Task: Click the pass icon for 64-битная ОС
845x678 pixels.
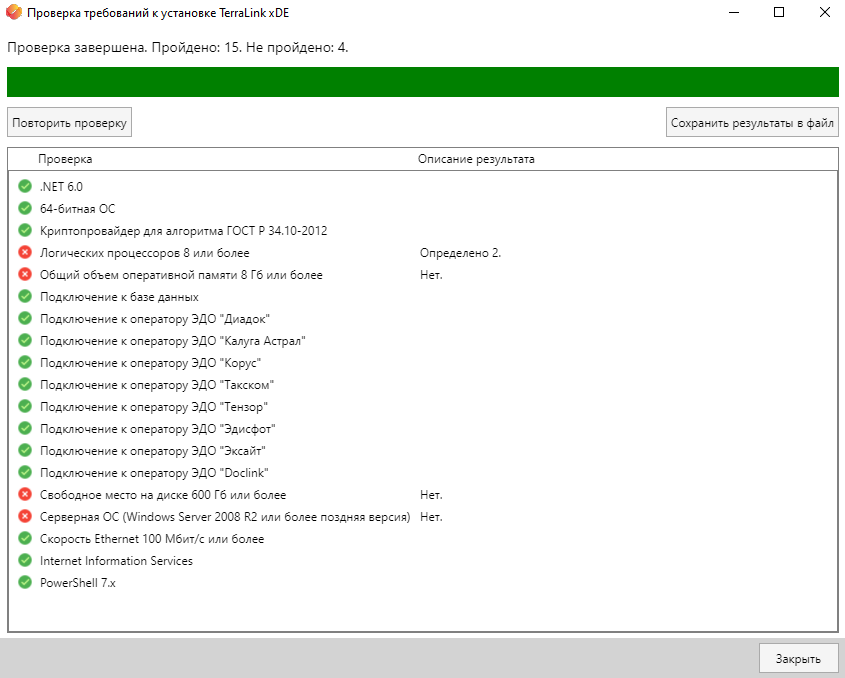Action: pos(25,209)
